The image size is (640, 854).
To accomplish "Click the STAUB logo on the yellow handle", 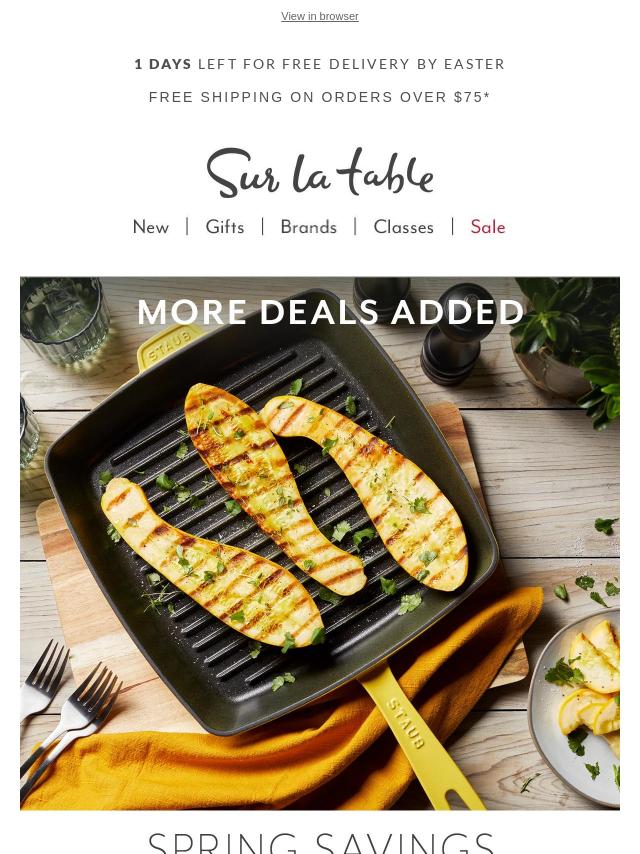I will pos(406,723).
